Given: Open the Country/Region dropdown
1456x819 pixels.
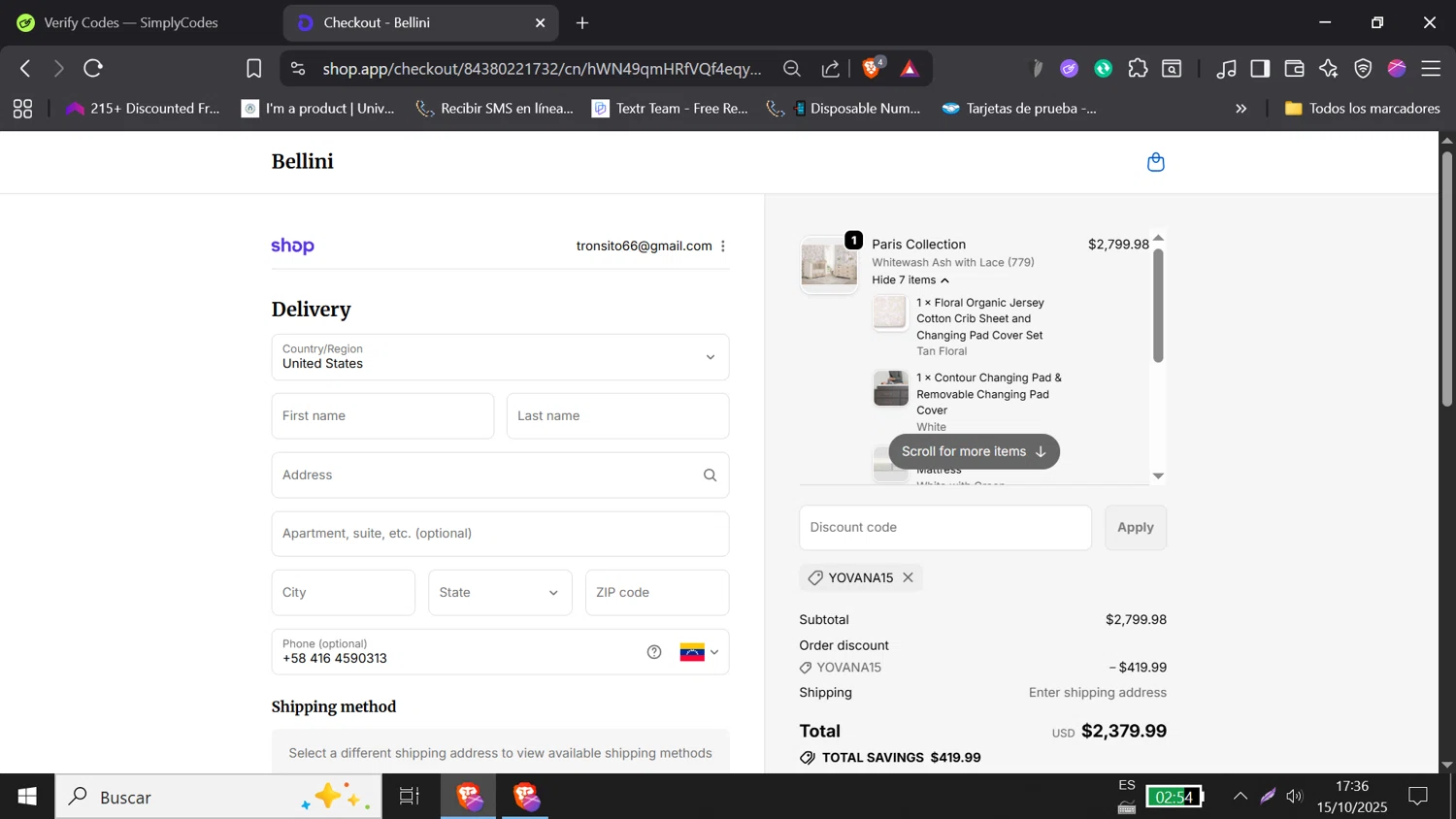Looking at the screenshot, I should (500, 357).
